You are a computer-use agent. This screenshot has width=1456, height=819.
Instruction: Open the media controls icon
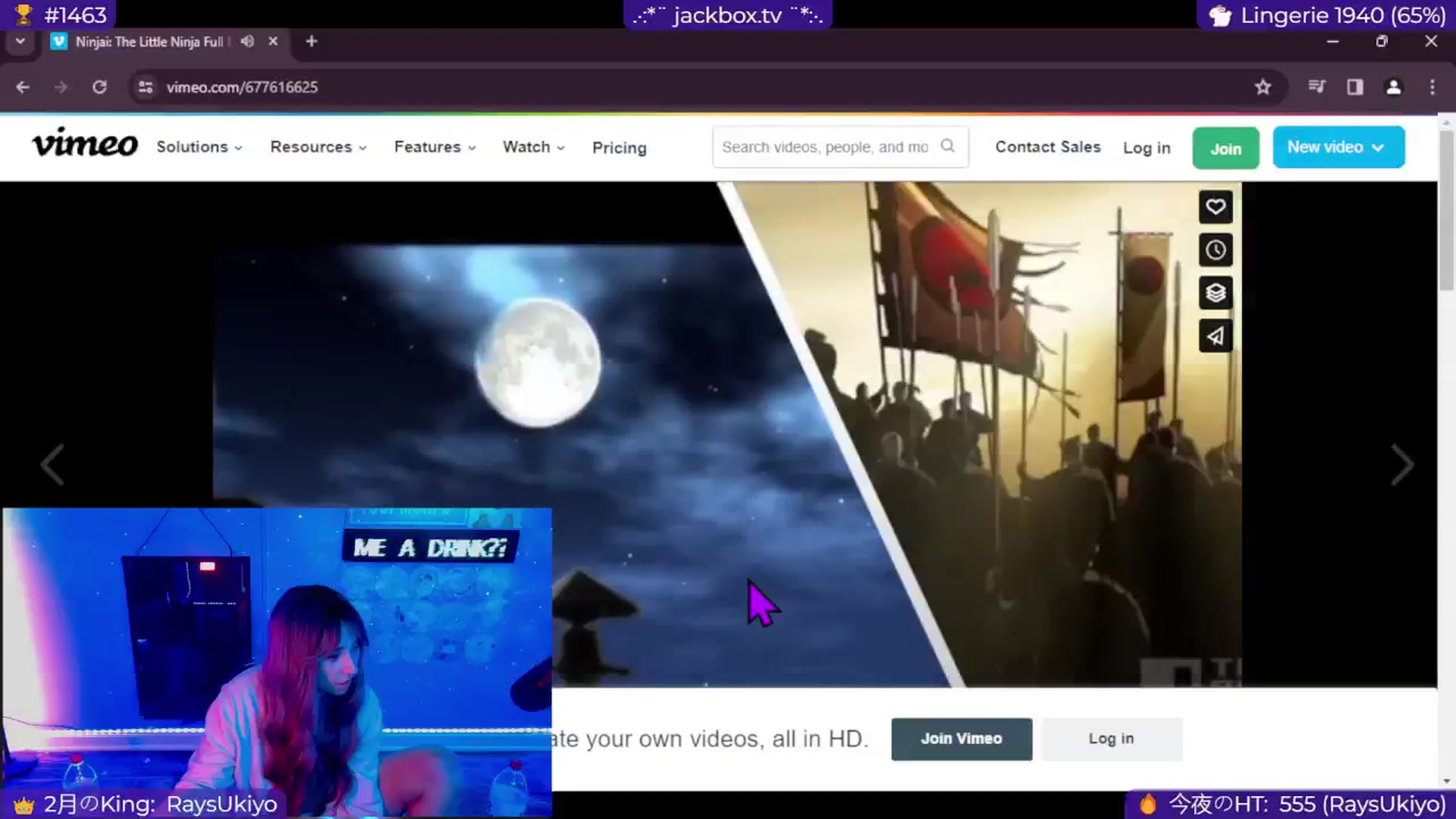pyautogui.click(x=1316, y=87)
